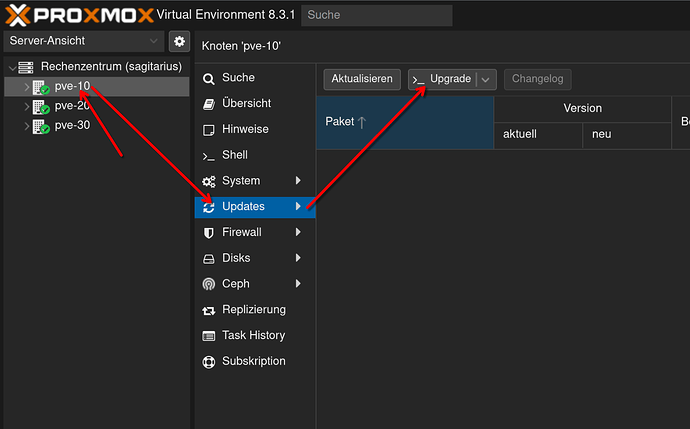Open the Übersicht menu entry
The image size is (690, 429).
tap(255, 103)
